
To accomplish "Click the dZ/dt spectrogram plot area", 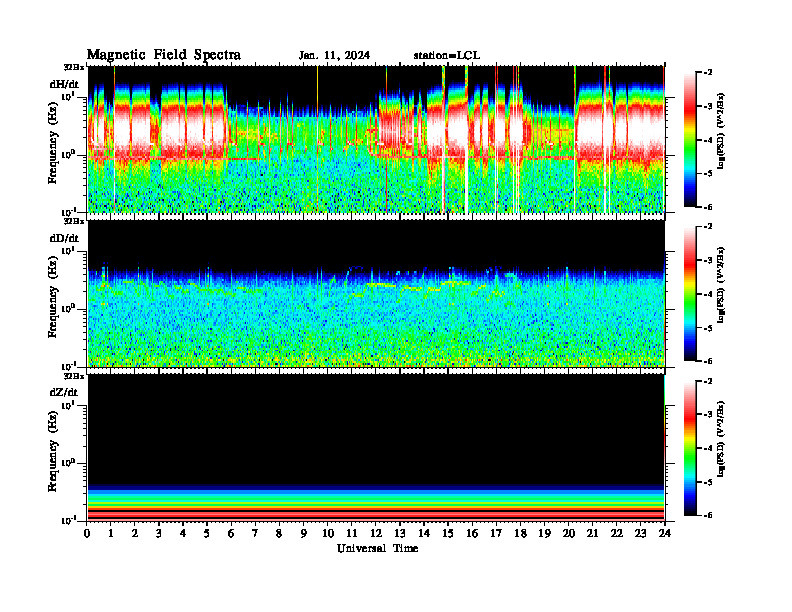I will pos(376,448).
